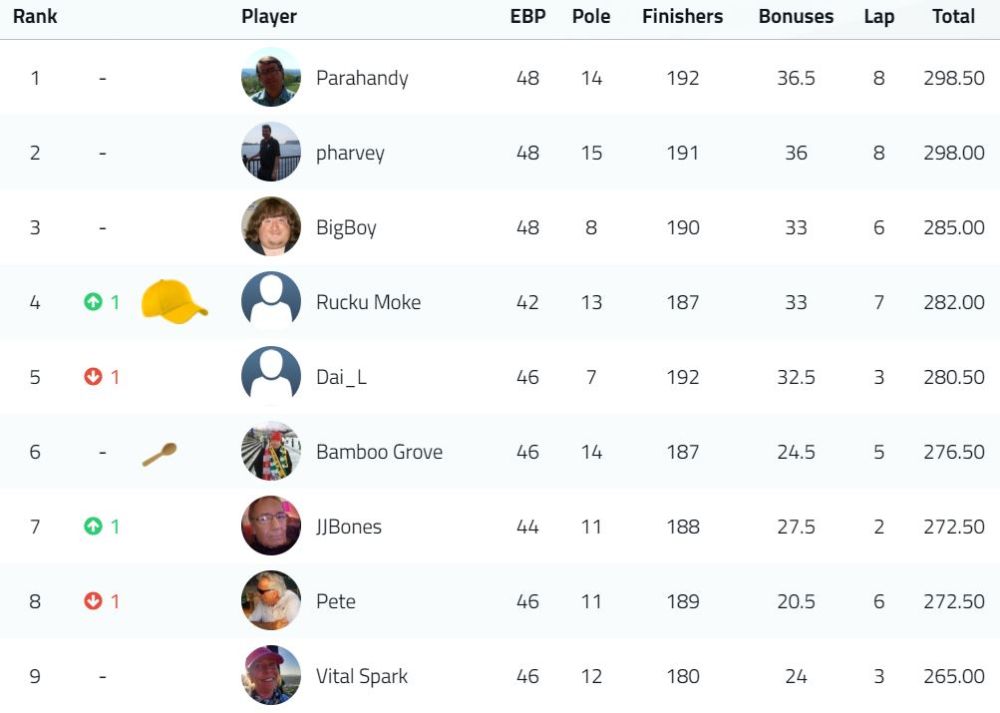This screenshot has width=1000, height=713.
Task: Click the yellow cap icon beside Rucku Moke
Action: coord(174,301)
